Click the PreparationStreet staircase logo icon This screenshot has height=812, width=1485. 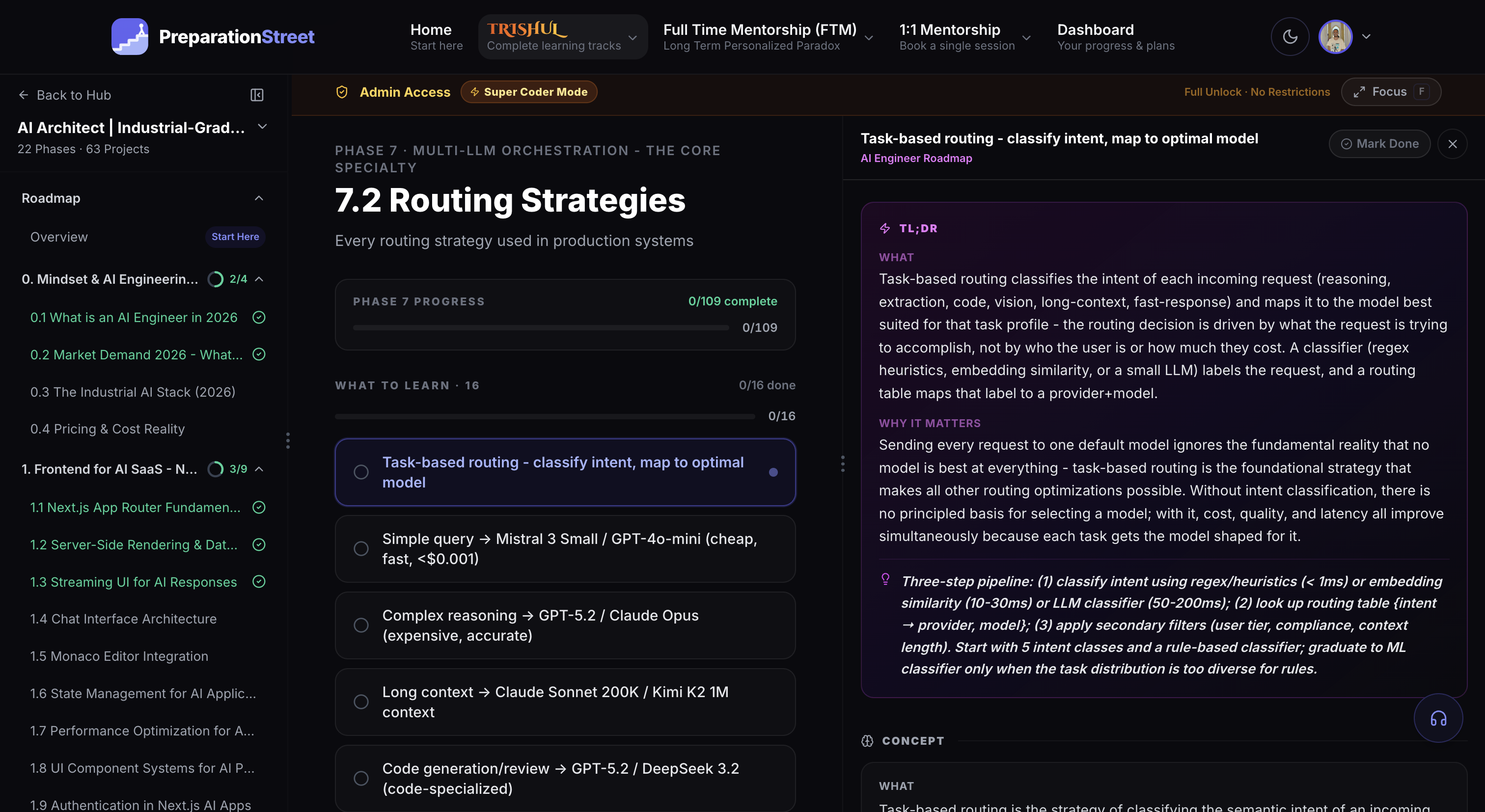click(x=130, y=36)
